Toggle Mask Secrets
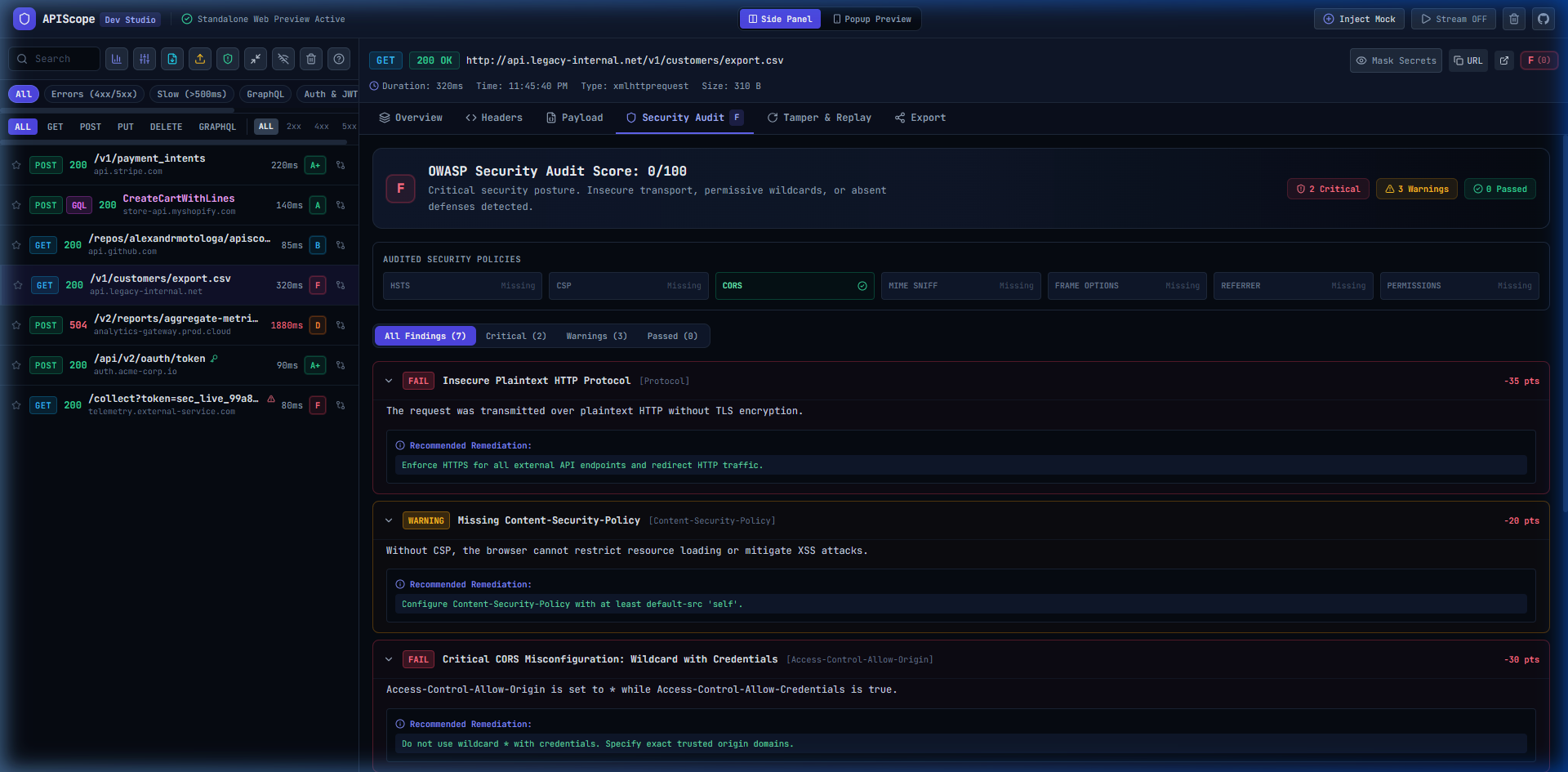This screenshot has height=772, width=1568. pos(1396,60)
